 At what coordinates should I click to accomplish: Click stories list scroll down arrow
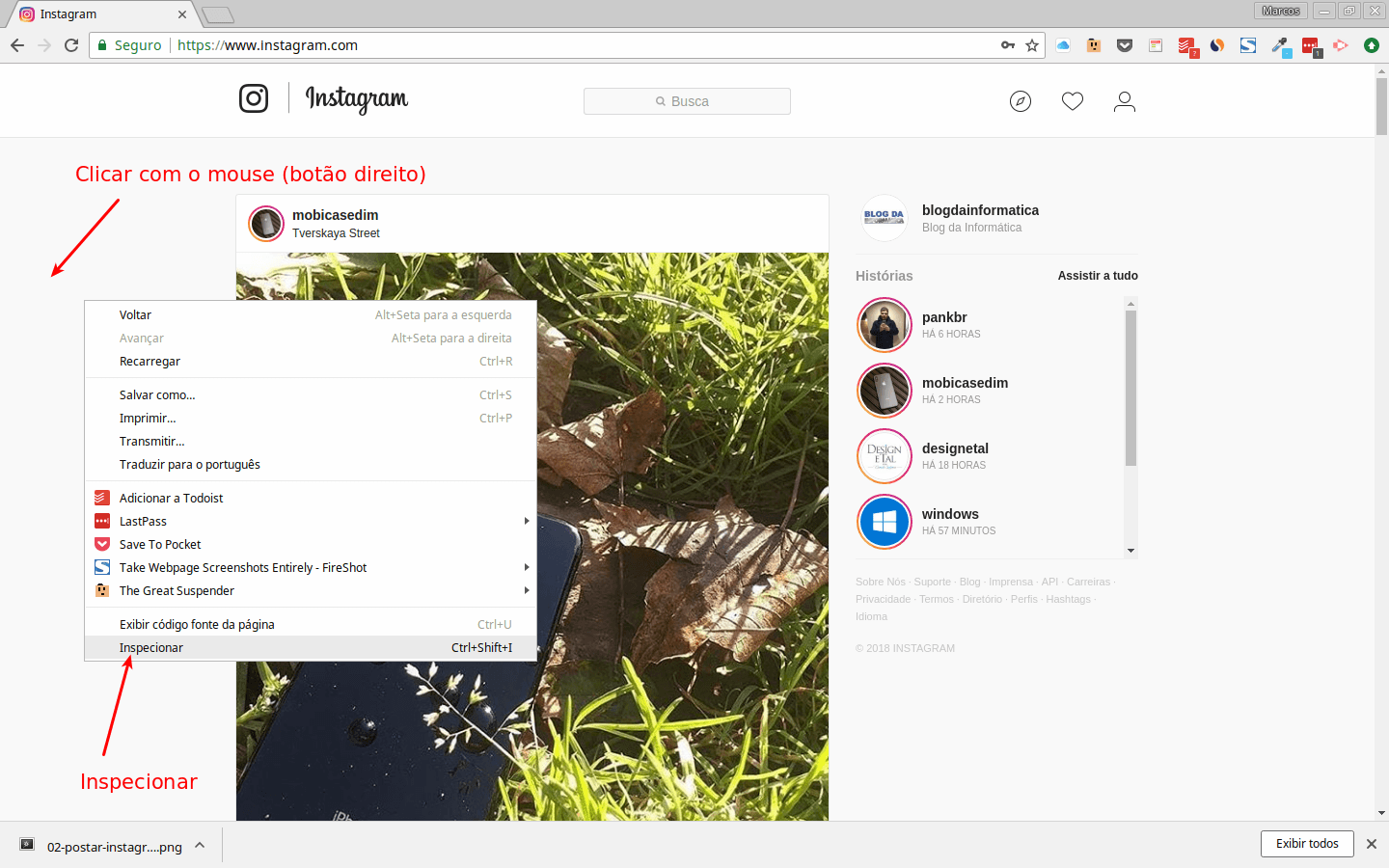pyautogui.click(x=1130, y=551)
